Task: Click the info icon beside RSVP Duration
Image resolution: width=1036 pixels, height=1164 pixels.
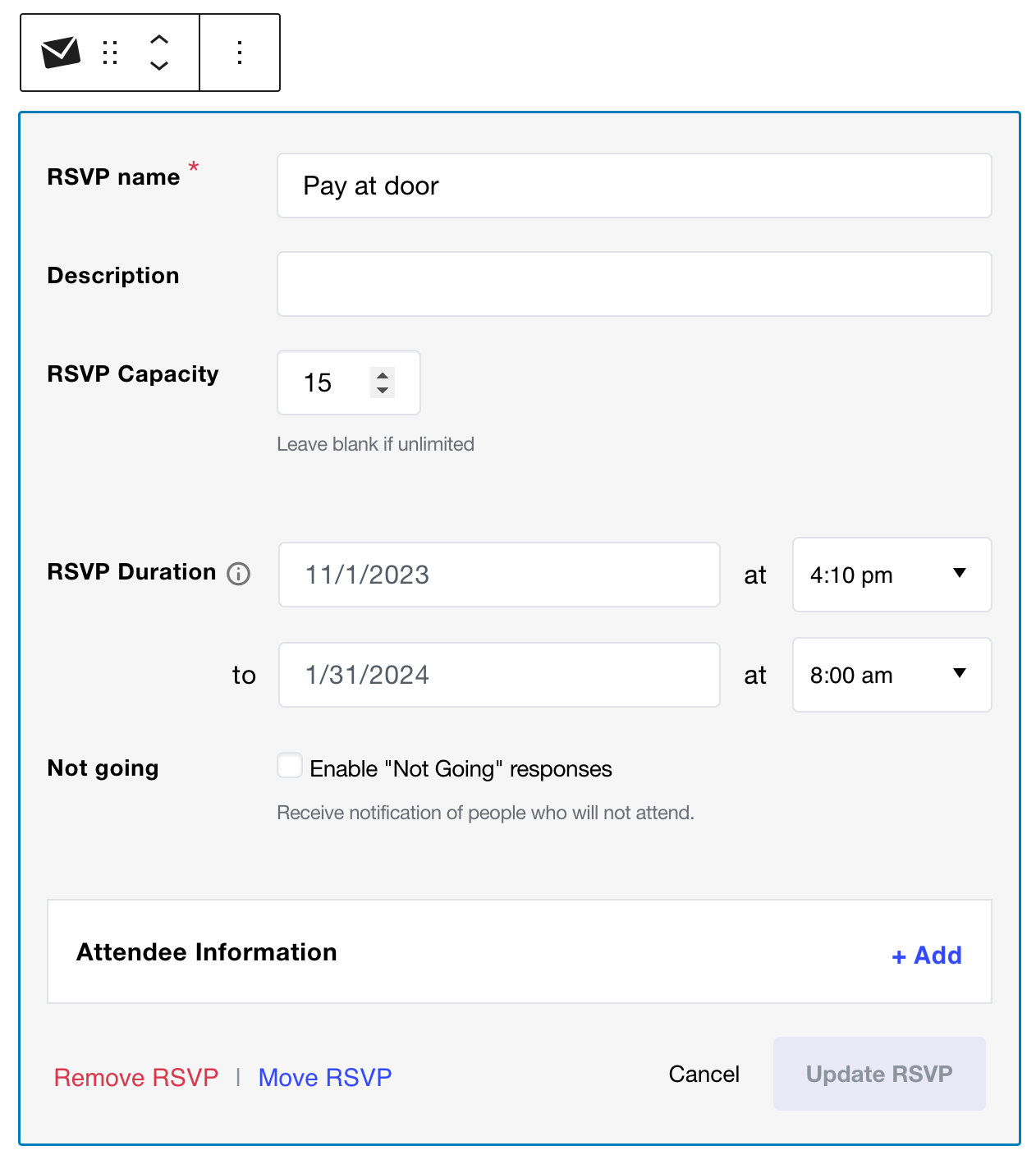Action: pyautogui.click(x=237, y=575)
